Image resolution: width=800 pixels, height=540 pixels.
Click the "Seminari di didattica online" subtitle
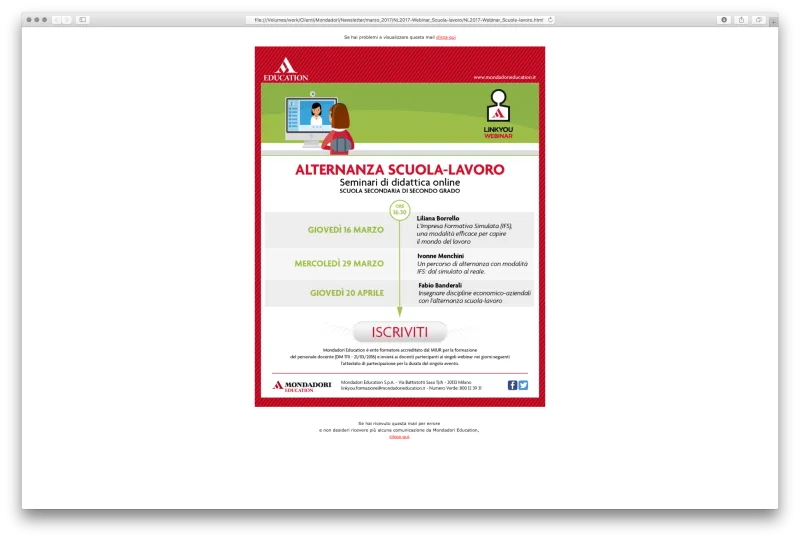pos(399,182)
